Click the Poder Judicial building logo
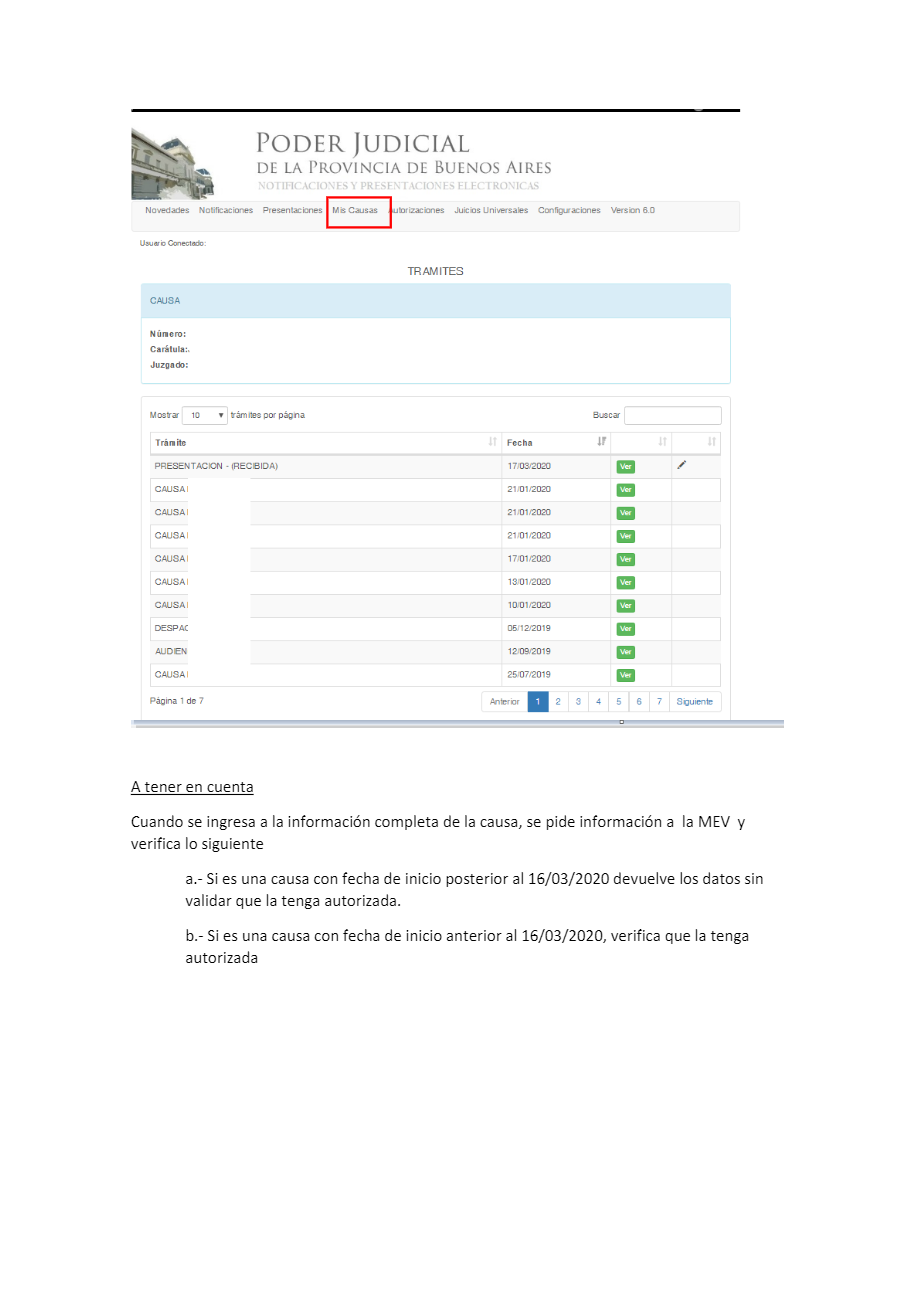915x1294 pixels. 172,165
